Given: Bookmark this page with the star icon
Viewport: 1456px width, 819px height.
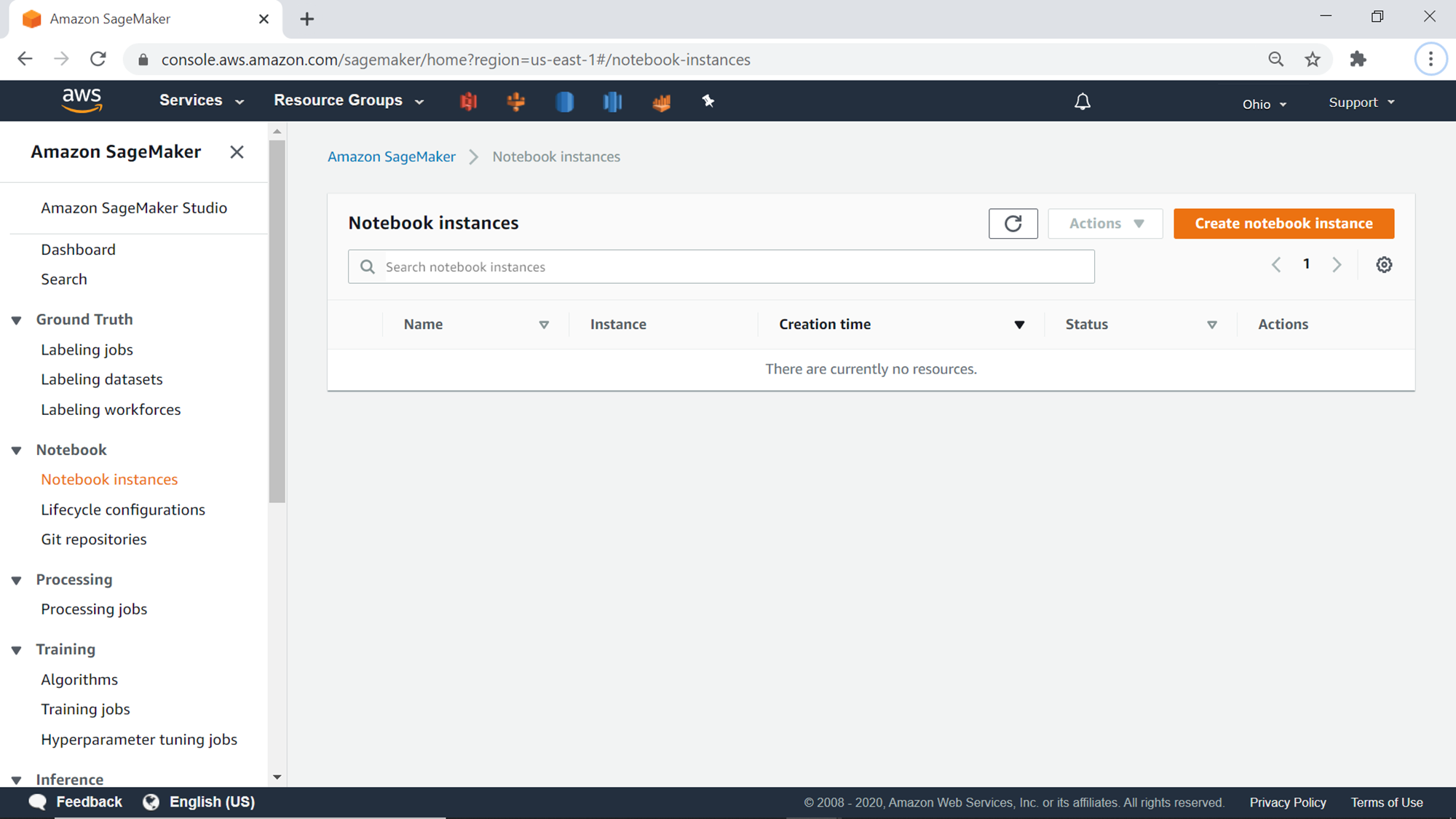Looking at the screenshot, I should [x=1313, y=60].
